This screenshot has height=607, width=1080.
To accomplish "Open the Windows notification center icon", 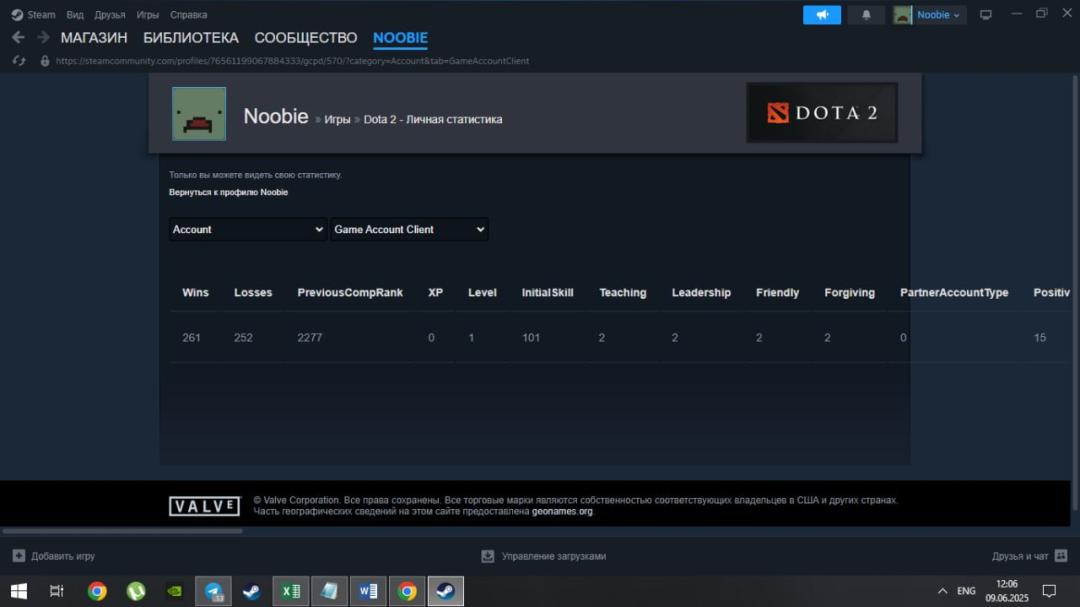I will 1049,590.
